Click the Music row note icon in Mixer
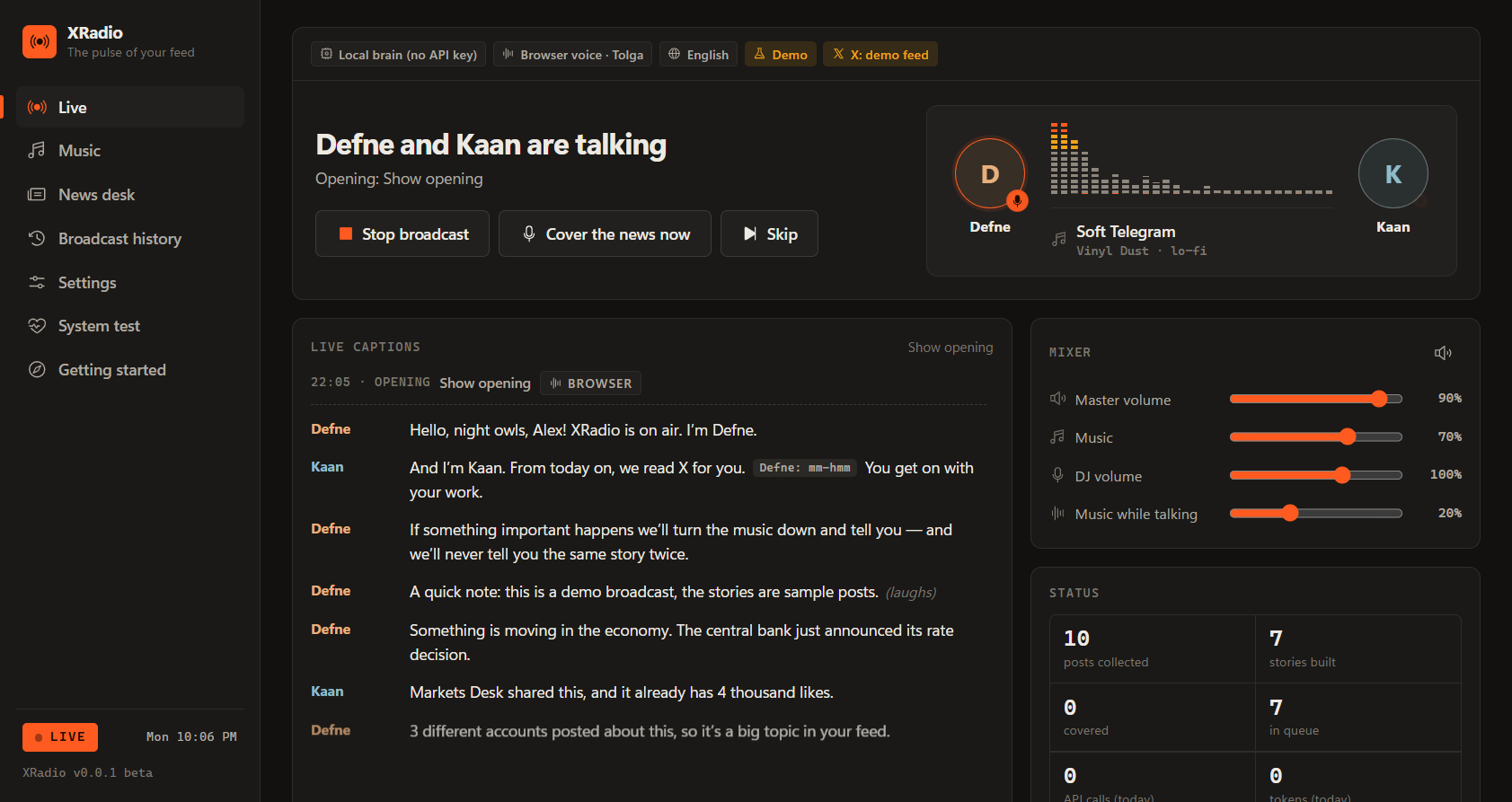Image resolution: width=1512 pixels, height=802 pixels. coord(1058,437)
